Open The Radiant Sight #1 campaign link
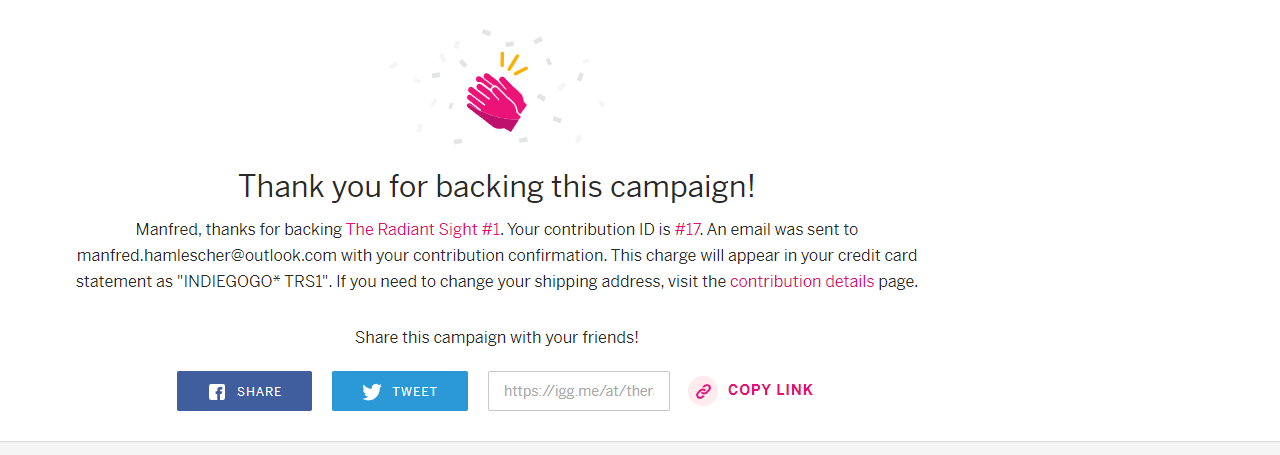 click(422, 230)
